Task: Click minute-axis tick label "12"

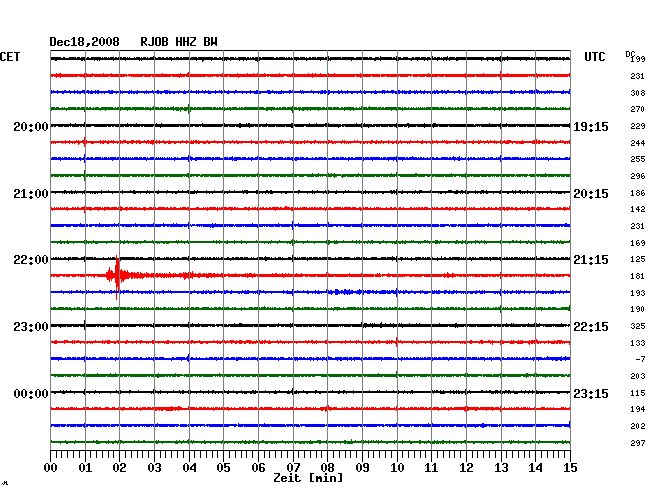Action: [x=466, y=468]
